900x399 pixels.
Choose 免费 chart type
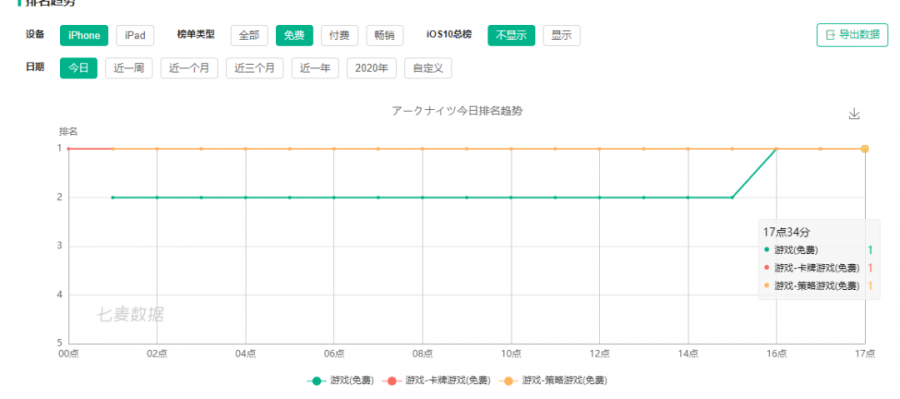click(294, 36)
